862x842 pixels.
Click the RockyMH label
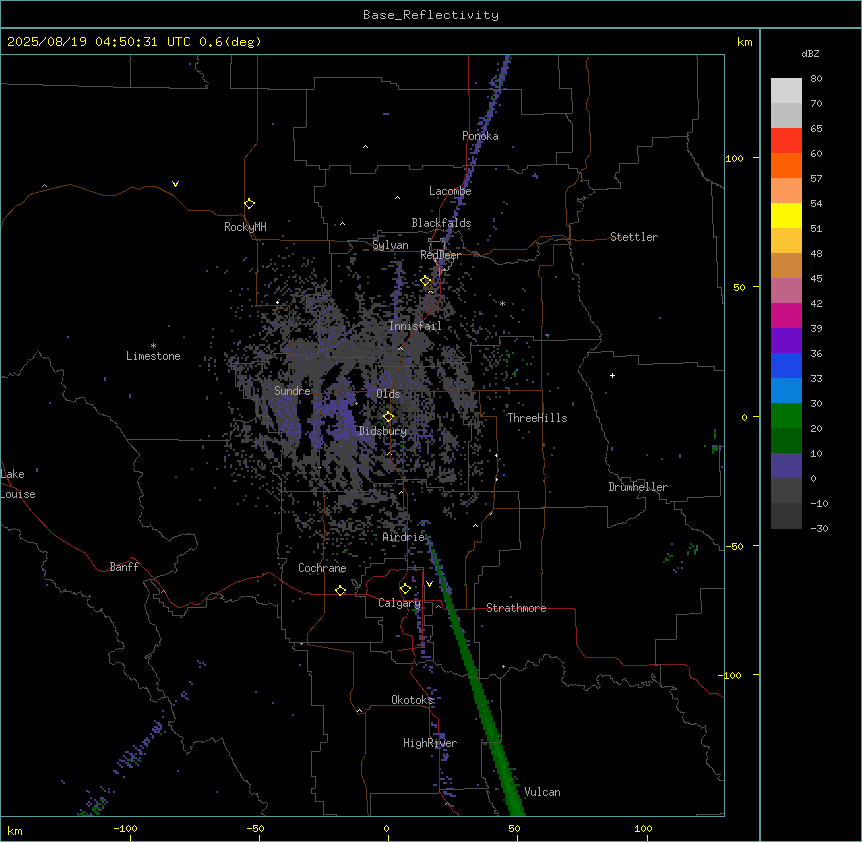[x=245, y=227]
